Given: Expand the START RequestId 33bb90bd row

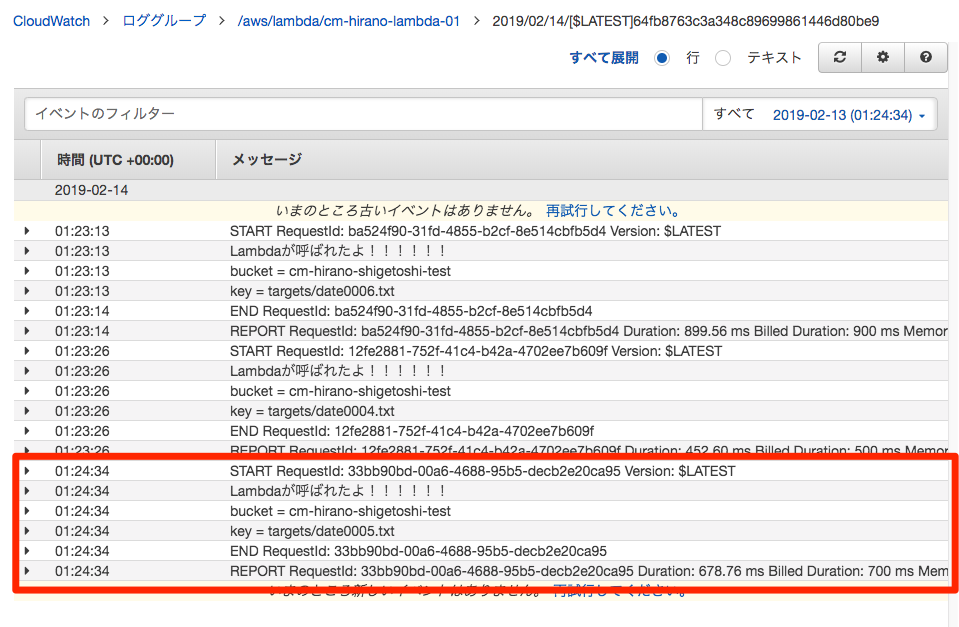Looking at the screenshot, I should click(x=27, y=471).
